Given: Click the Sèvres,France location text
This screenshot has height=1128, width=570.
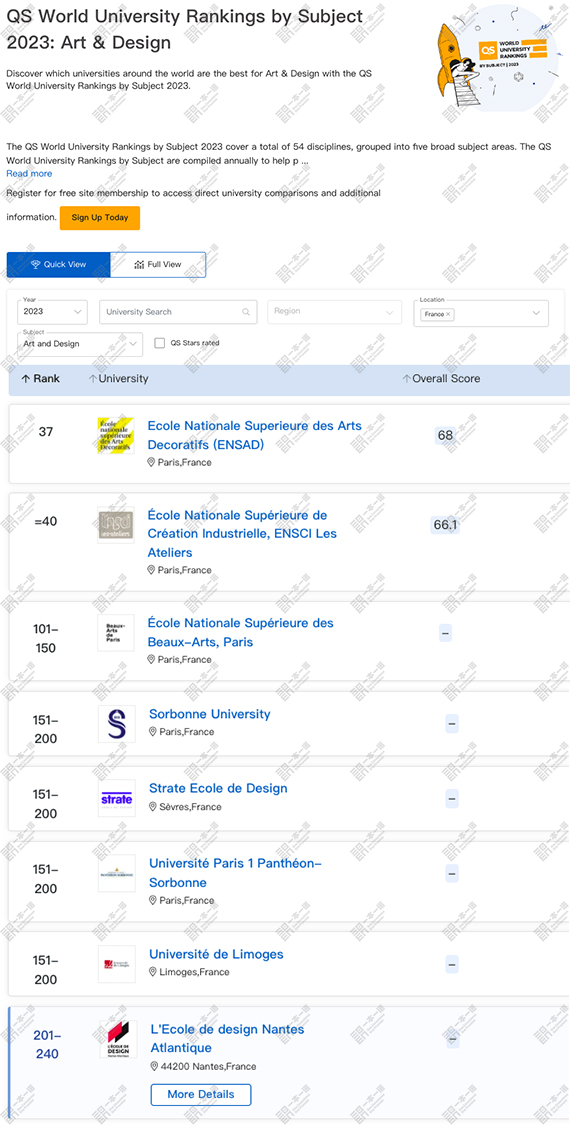Looking at the screenshot, I should pos(191,807).
